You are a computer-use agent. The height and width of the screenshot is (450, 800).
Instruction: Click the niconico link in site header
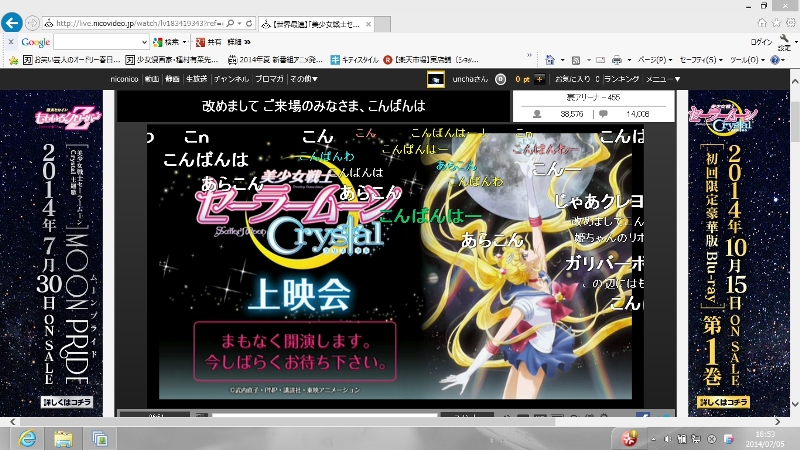point(124,79)
